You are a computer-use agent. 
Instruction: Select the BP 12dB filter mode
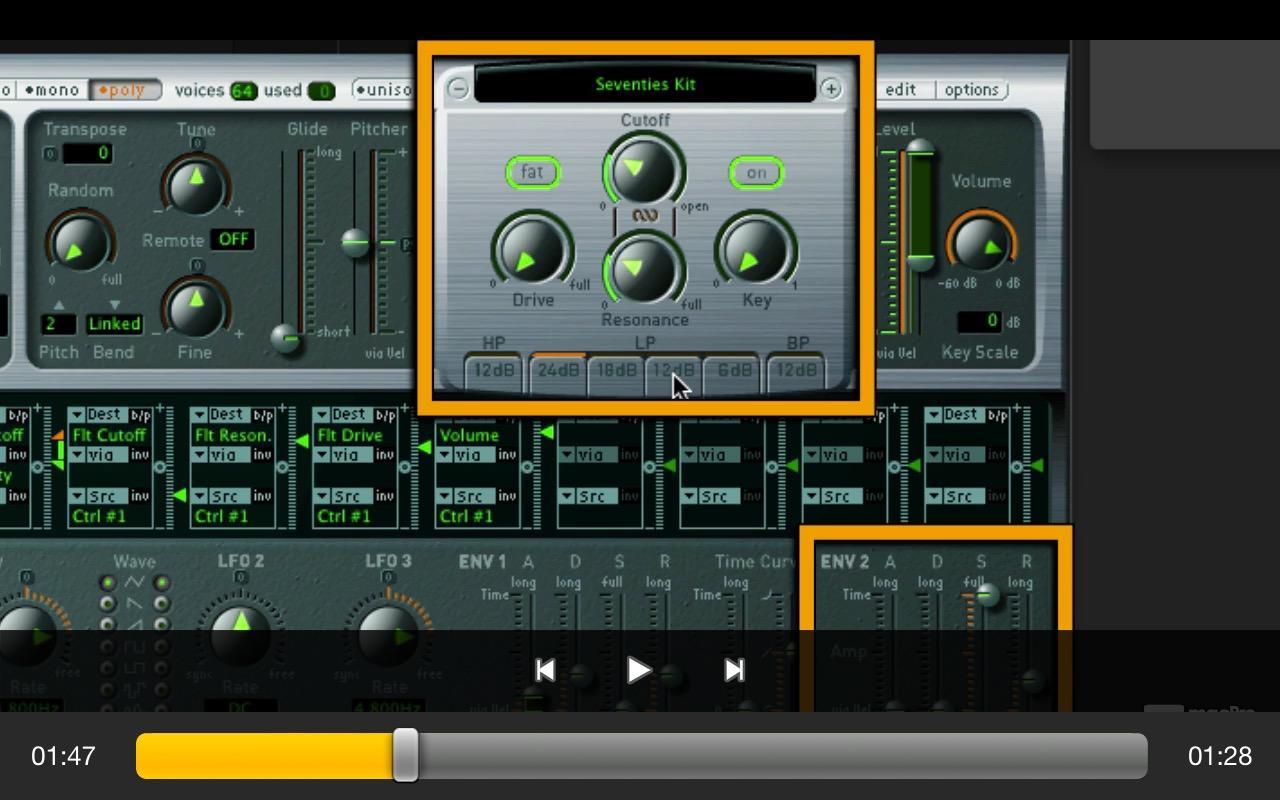(796, 371)
